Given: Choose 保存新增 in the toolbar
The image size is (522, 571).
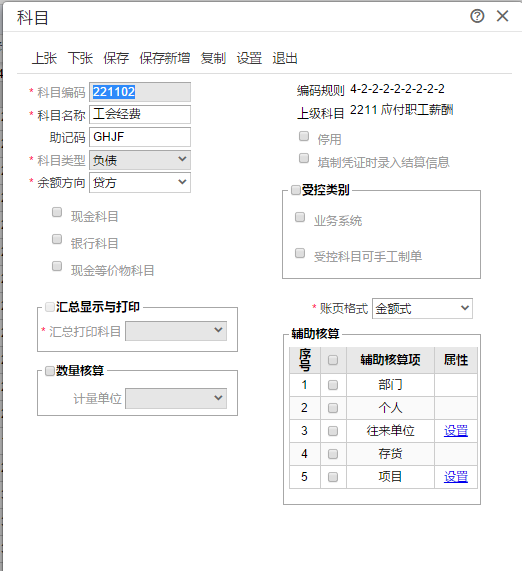Looking at the screenshot, I should click(165, 58).
